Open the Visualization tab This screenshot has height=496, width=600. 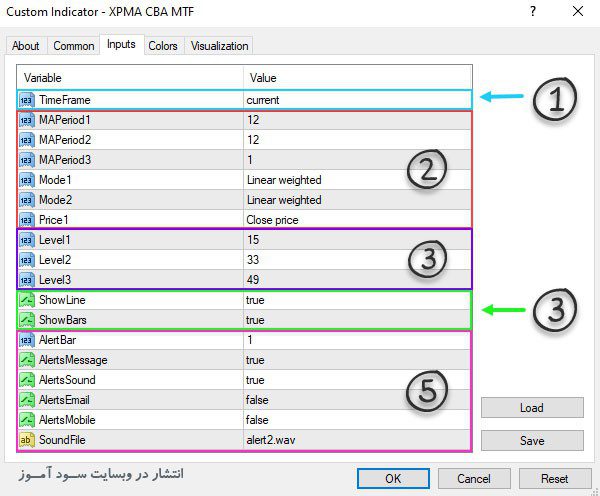220,46
